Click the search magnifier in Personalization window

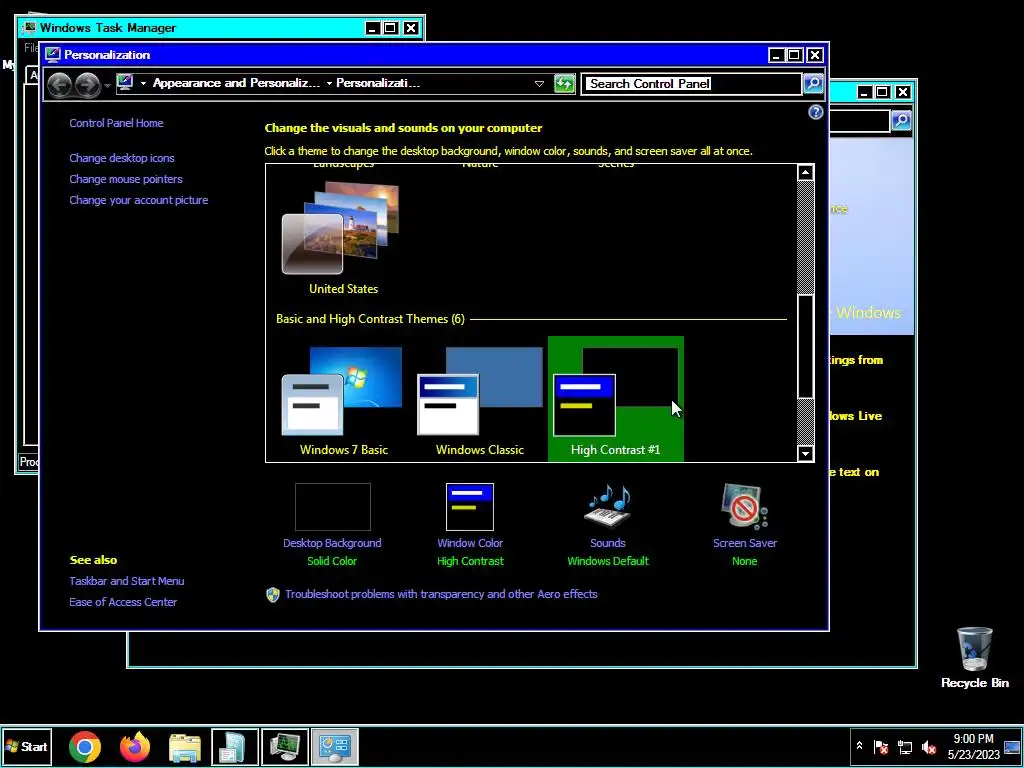(x=813, y=84)
